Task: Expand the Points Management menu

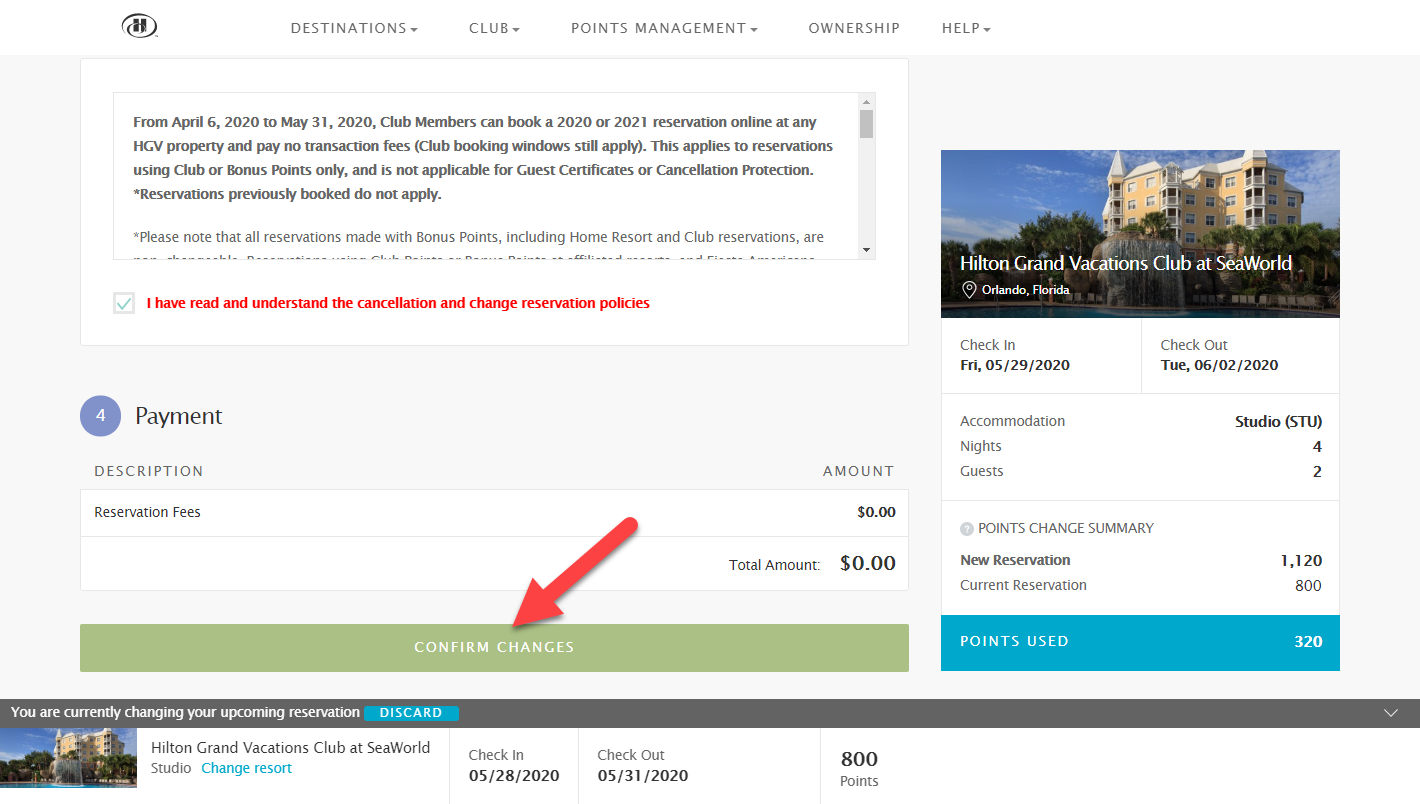Action: (664, 28)
